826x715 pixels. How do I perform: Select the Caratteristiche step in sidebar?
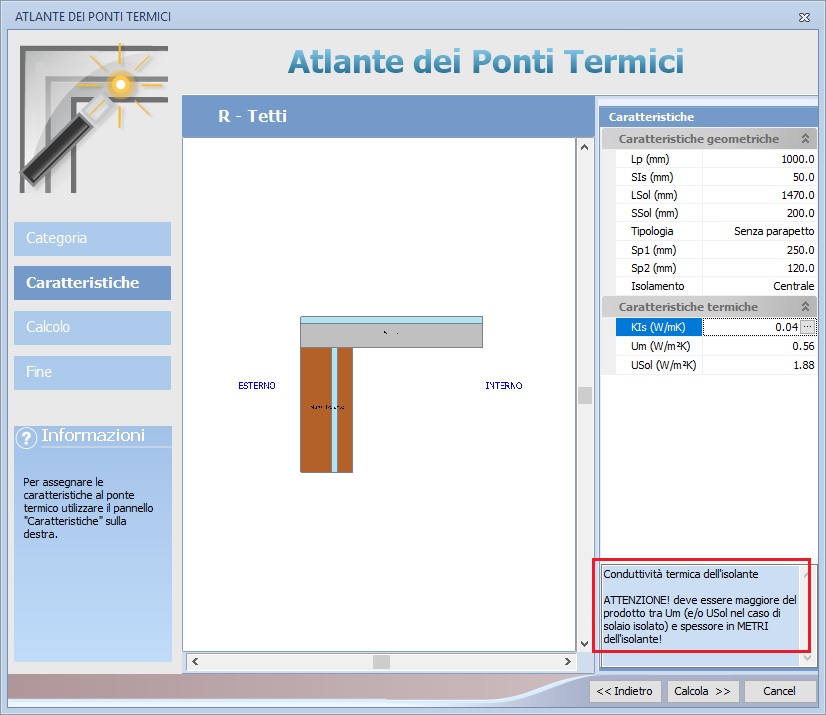click(92, 283)
